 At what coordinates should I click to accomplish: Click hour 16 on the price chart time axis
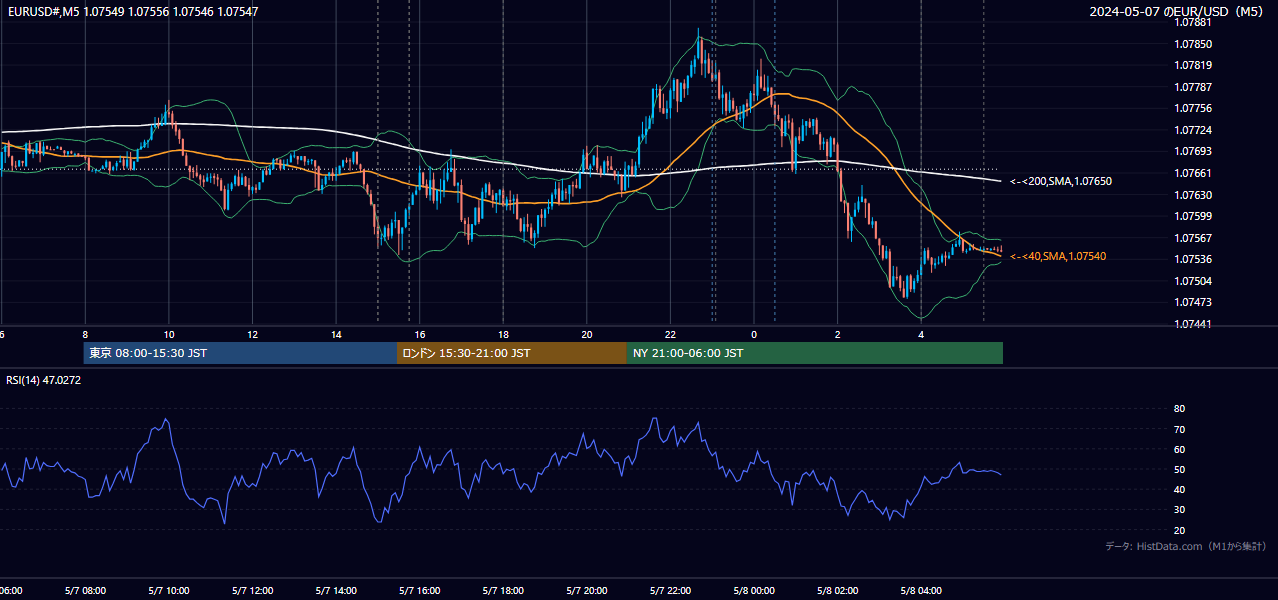point(420,334)
